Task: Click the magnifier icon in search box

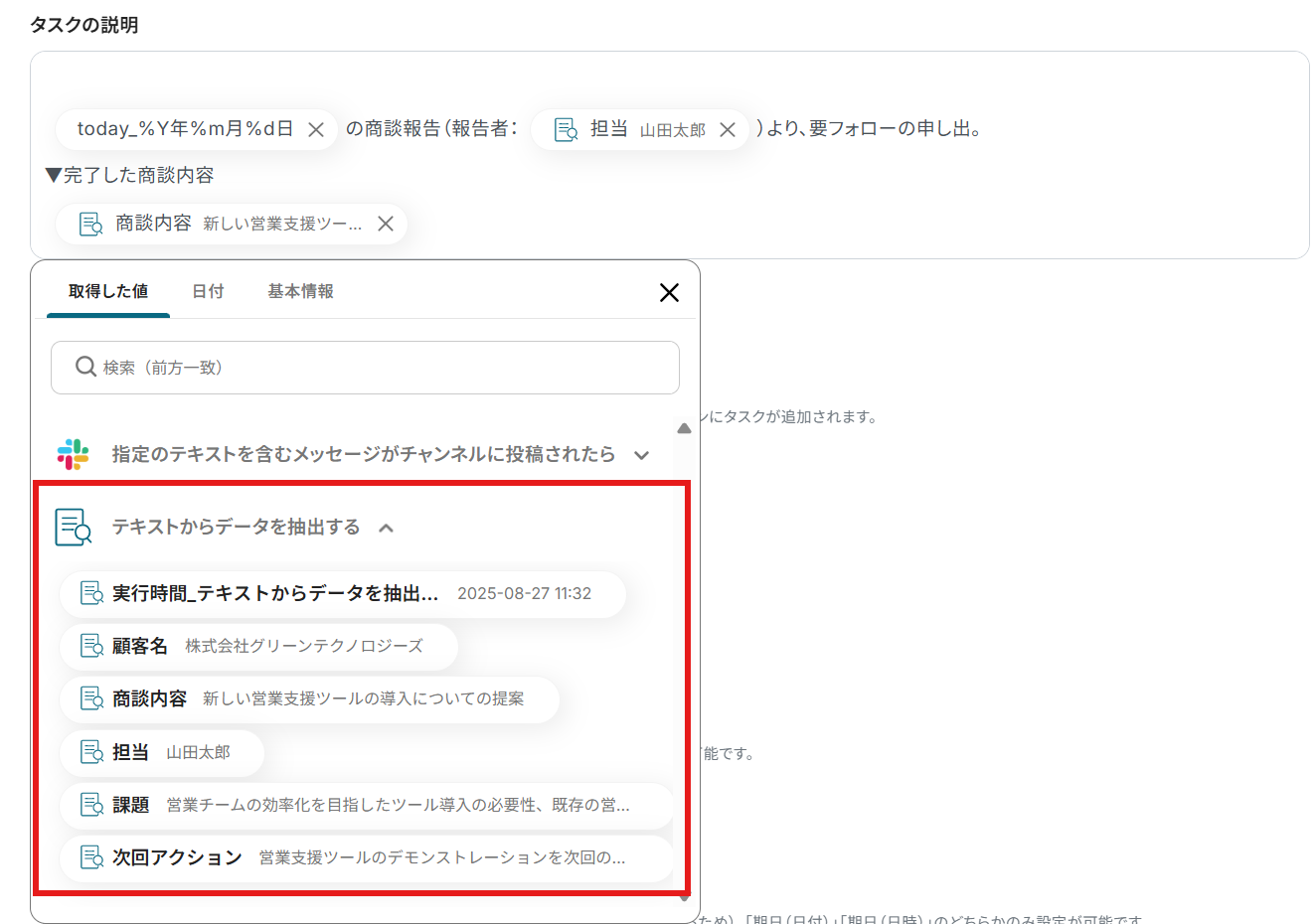Action: click(x=85, y=367)
